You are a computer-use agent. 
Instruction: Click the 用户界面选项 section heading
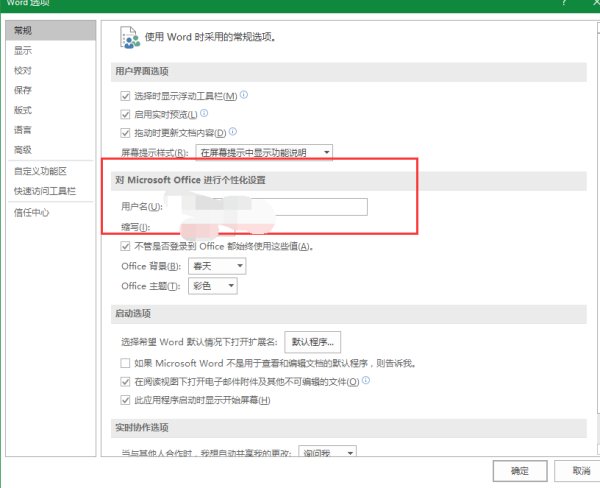[142, 71]
